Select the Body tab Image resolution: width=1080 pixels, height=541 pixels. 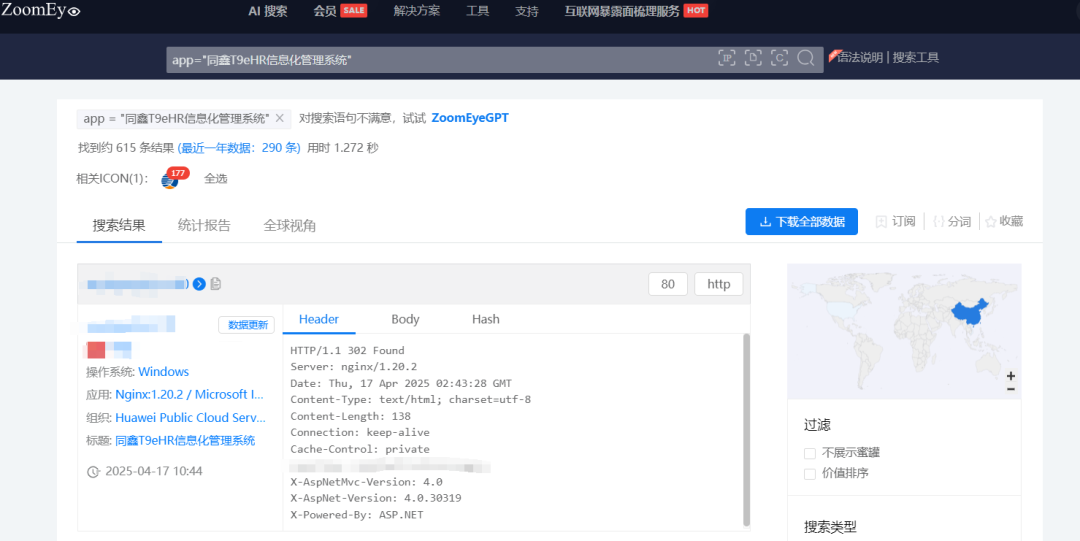[x=405, y=319]
